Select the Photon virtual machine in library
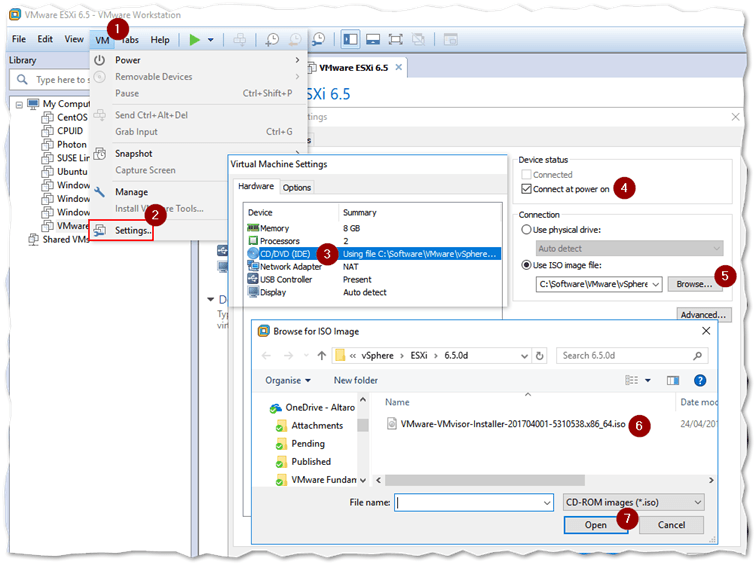This screenshot has width=756, height=565. click(64, 144)
